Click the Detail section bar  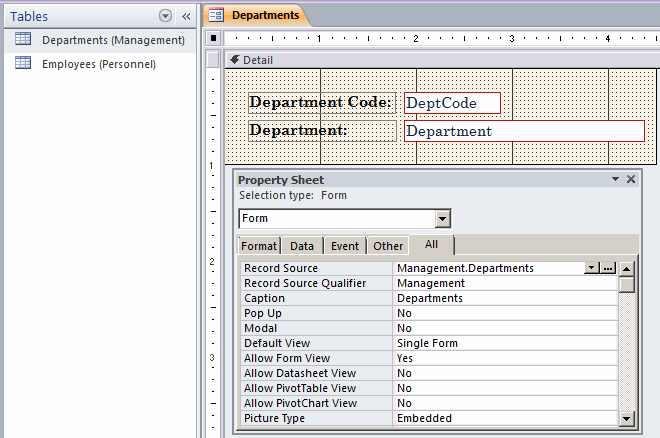441,60
